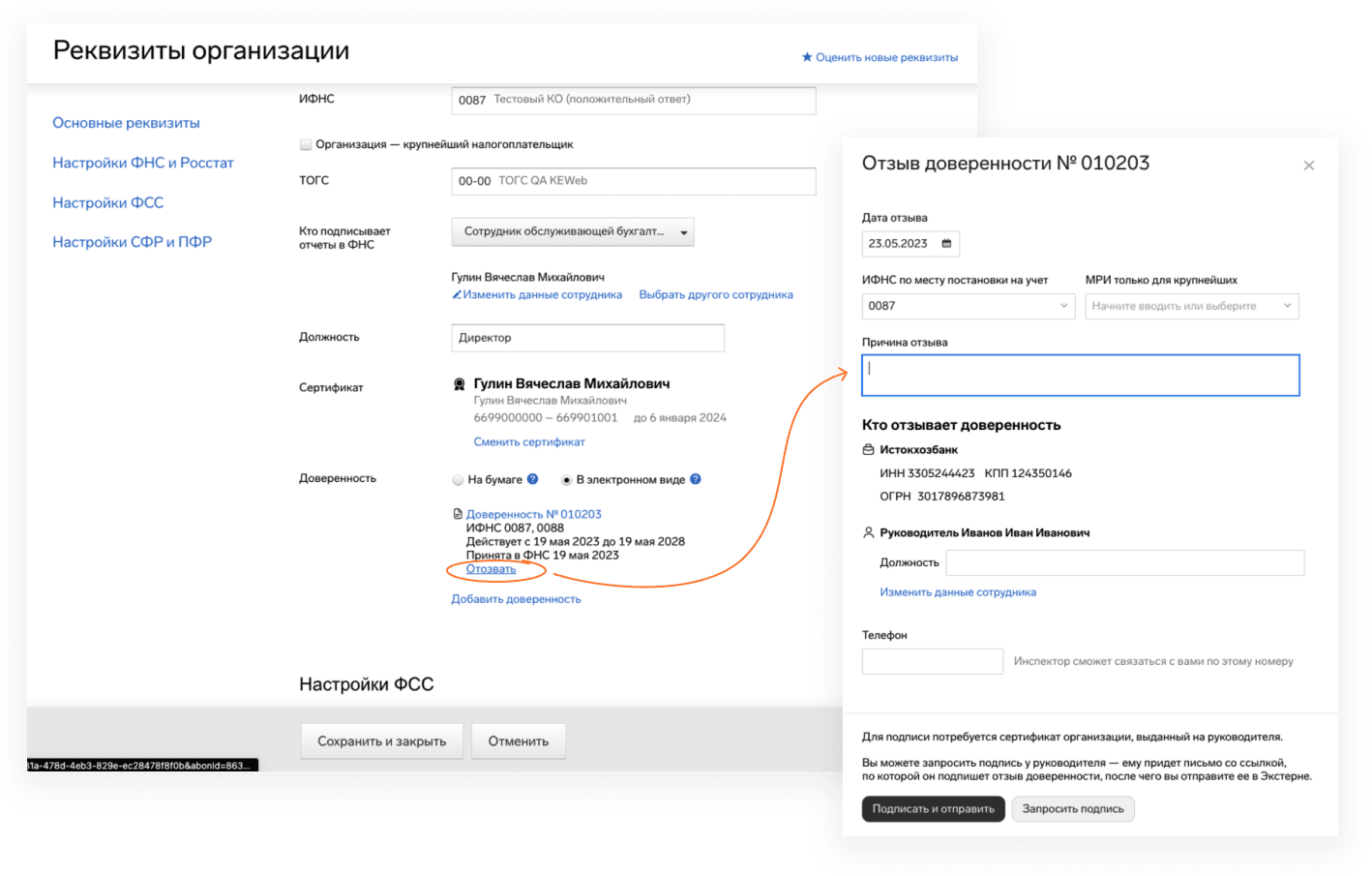
Task: Click the Добавить доверенность link
Action: (x=516, y=599)
